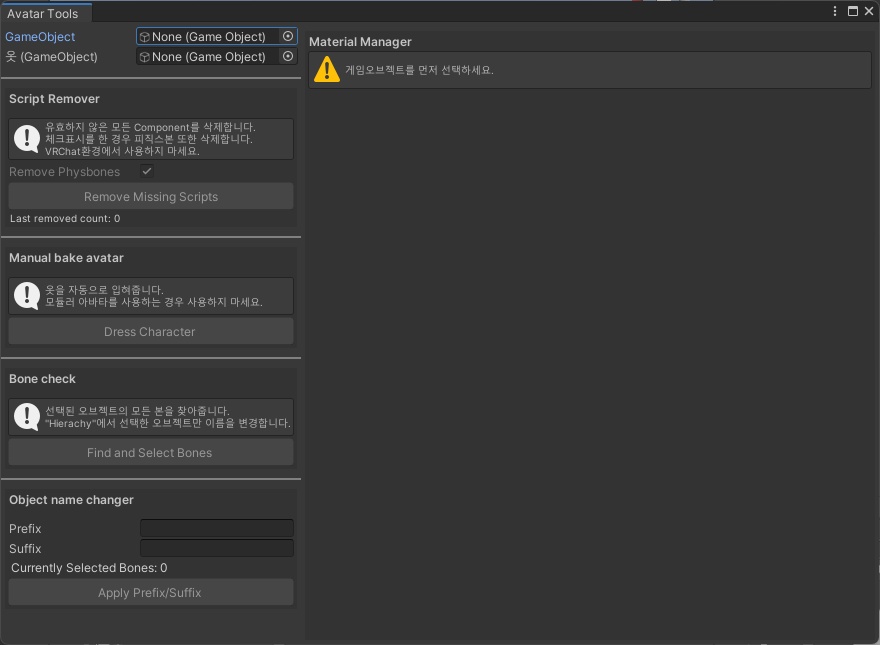Open the panel options kebab menu
Image resolution: width=880 pixels, height=645 pixels.
836,11
